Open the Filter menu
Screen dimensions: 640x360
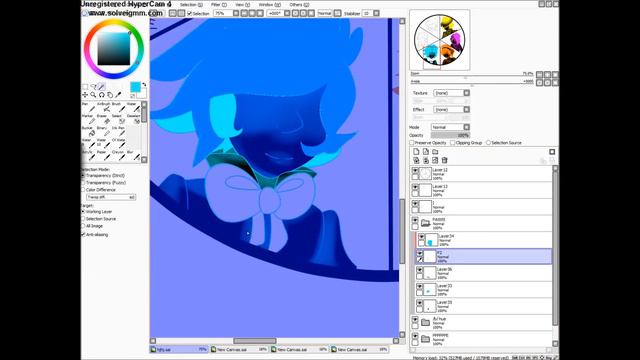tap(219, 4)
